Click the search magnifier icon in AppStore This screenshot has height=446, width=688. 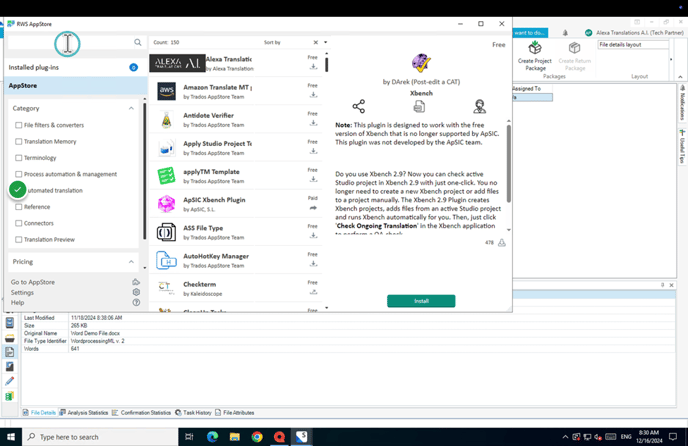(x=138, y=42)
